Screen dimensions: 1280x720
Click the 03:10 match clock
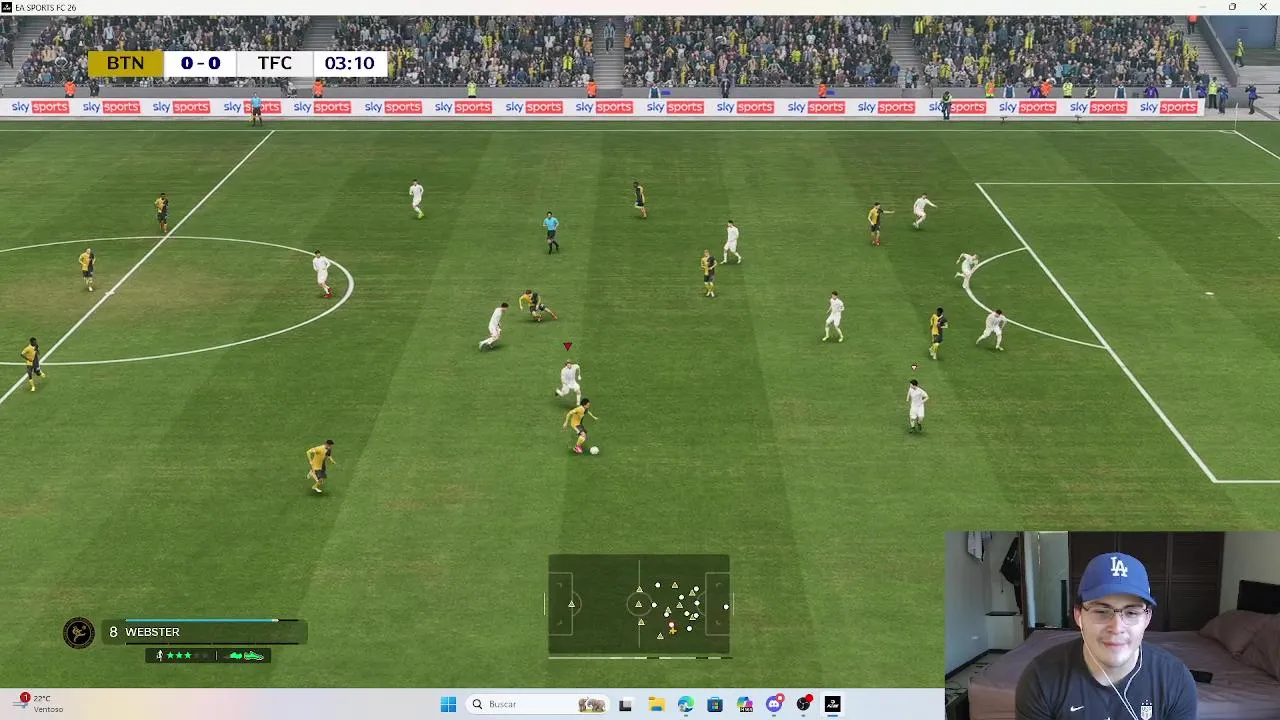pos(349,63)
